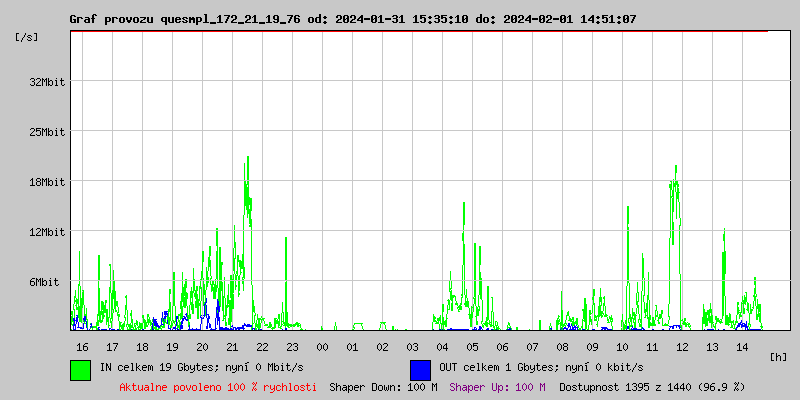The image size is (800, 400).
Task: Click the green IN legend color box
Action: coord(80,369)
